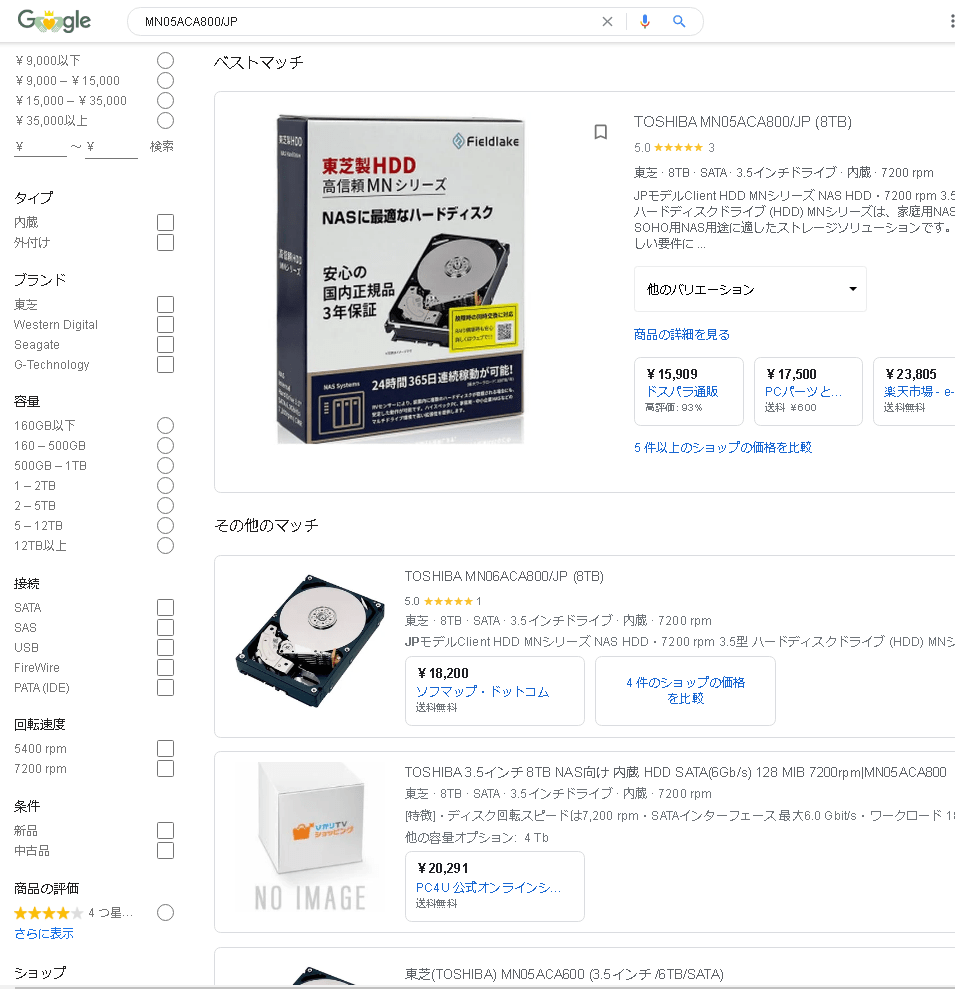Enable the SATA connection checkbox
The width and height of the screenshot is (955, 989).
(165, 607)
